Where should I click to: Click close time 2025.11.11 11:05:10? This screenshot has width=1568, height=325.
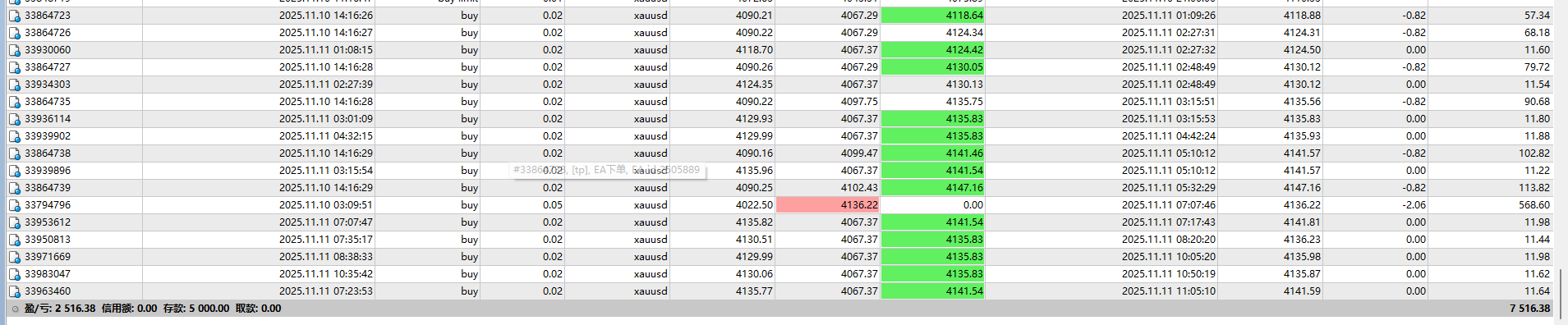[x=1169, y=291]
